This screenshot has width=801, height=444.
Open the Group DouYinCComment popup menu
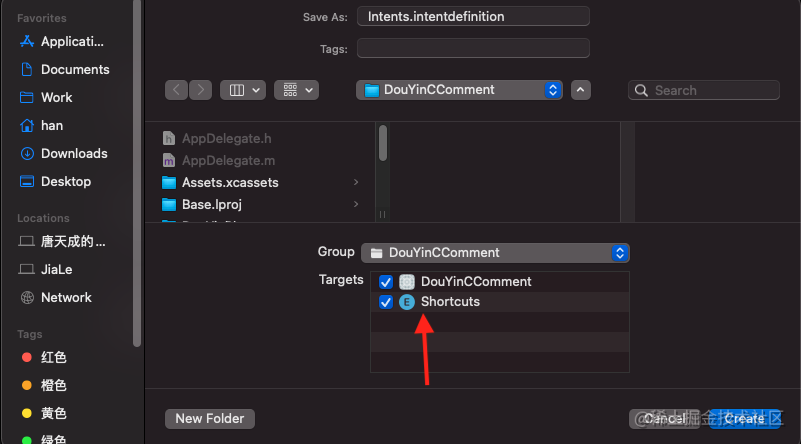pyautogui.click(x=495, y=253)
